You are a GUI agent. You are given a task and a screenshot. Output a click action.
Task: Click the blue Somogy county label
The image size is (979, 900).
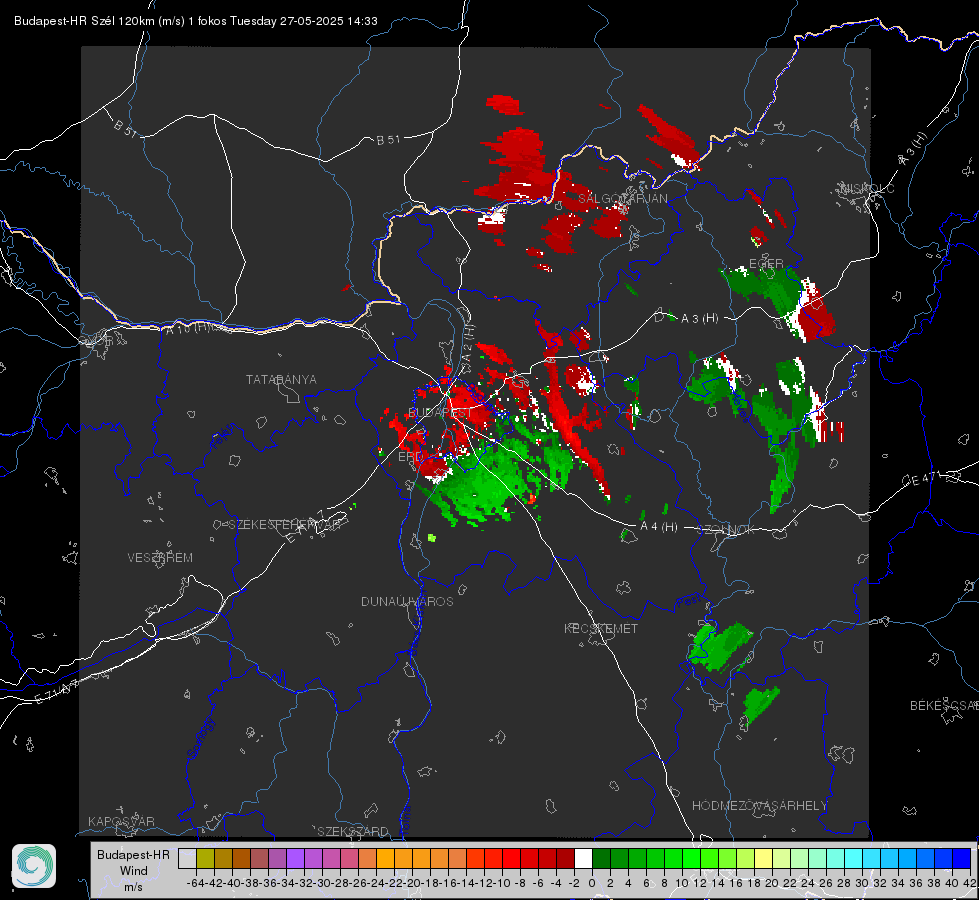coord(201,738)
